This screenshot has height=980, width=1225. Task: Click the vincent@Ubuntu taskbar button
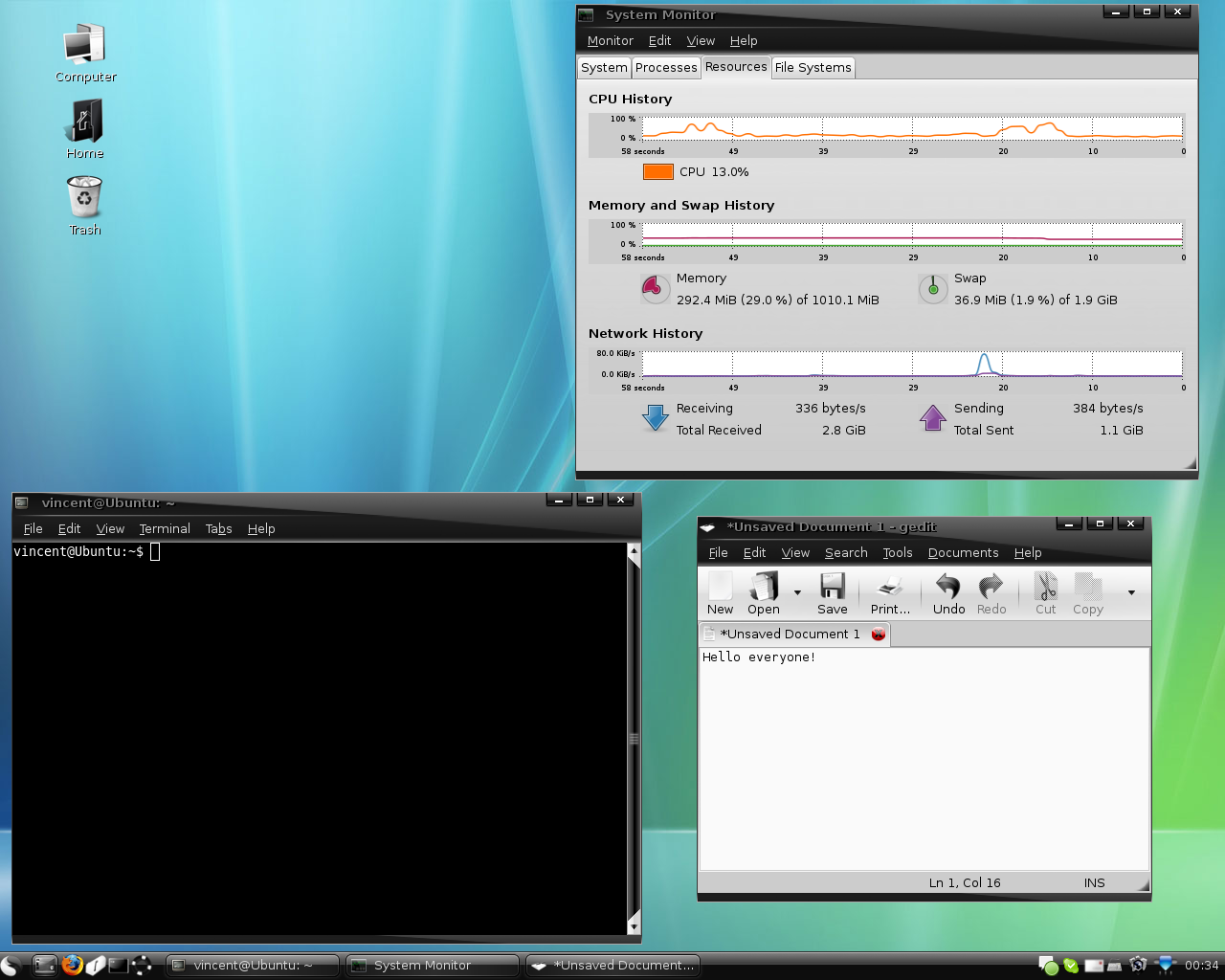253,966
